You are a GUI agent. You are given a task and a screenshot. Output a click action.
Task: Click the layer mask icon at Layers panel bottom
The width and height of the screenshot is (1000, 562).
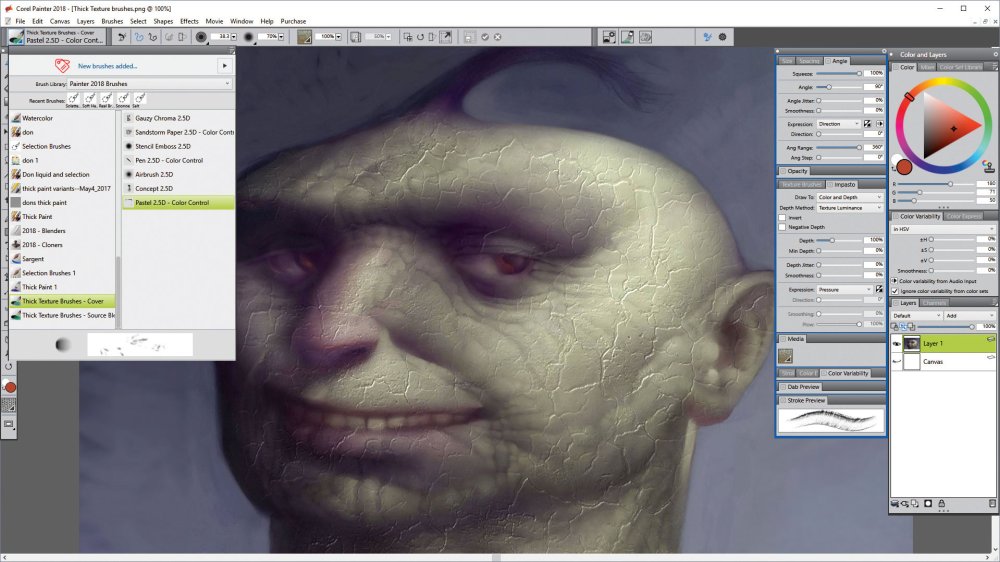pos(929,503)
